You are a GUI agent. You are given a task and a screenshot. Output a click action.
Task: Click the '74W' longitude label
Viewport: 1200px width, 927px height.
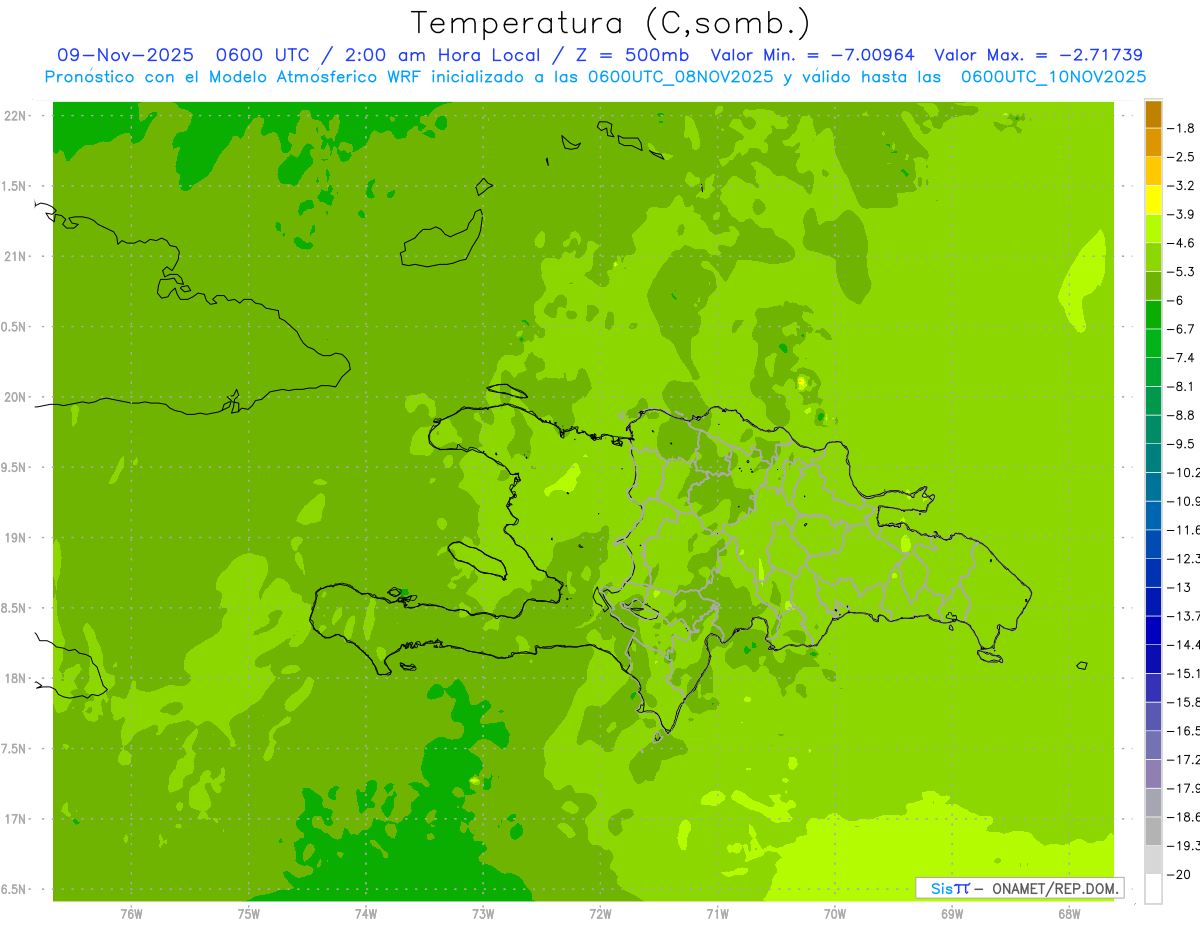365,914
